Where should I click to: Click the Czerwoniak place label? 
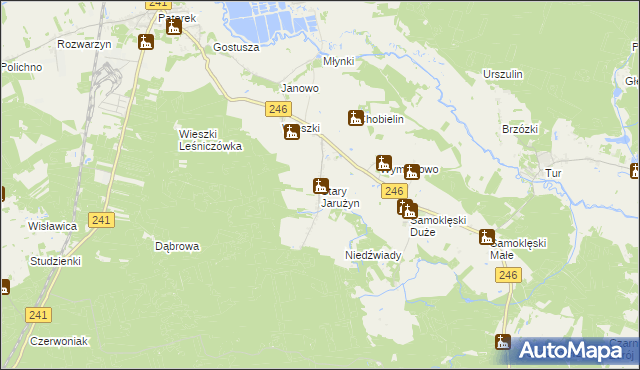(59, 341)
